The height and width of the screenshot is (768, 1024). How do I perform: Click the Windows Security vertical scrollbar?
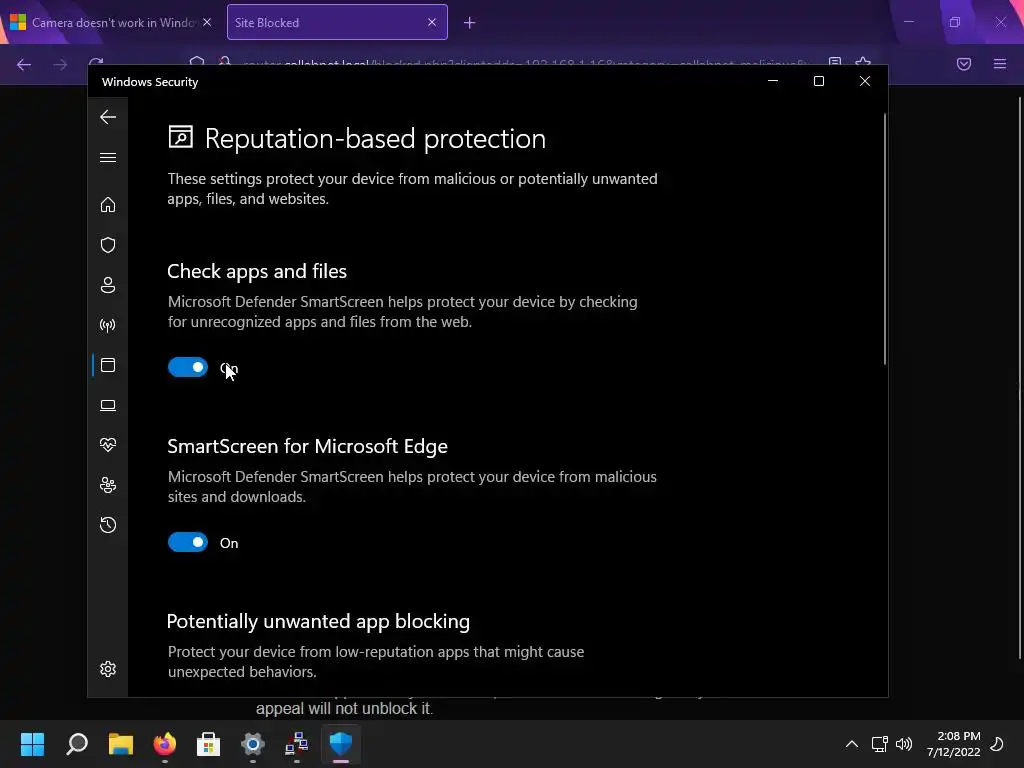click(x=885, y=239)
